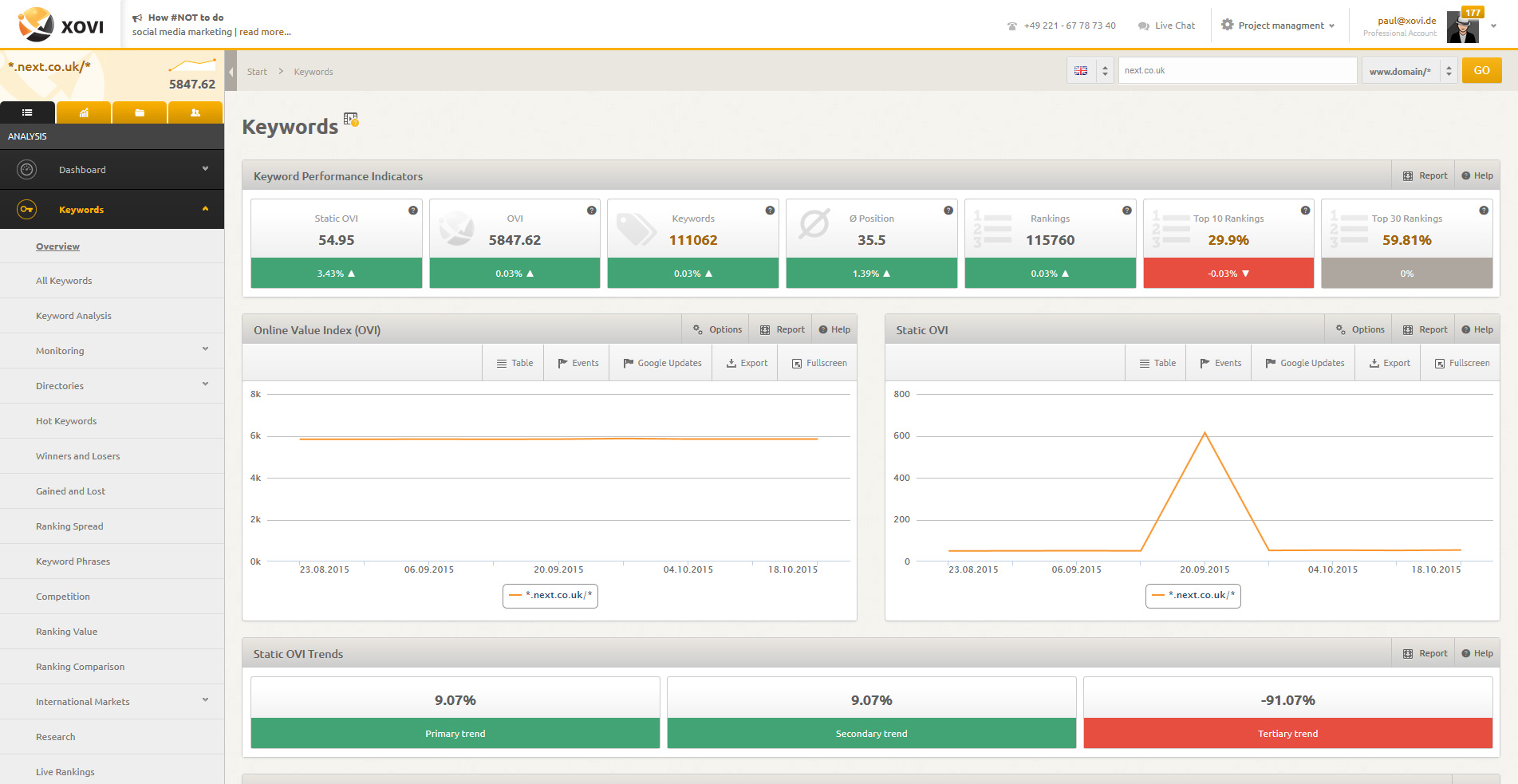Open Live Rankings page
The width and height of the screenshot is (1518, 784).
point(65,772)
